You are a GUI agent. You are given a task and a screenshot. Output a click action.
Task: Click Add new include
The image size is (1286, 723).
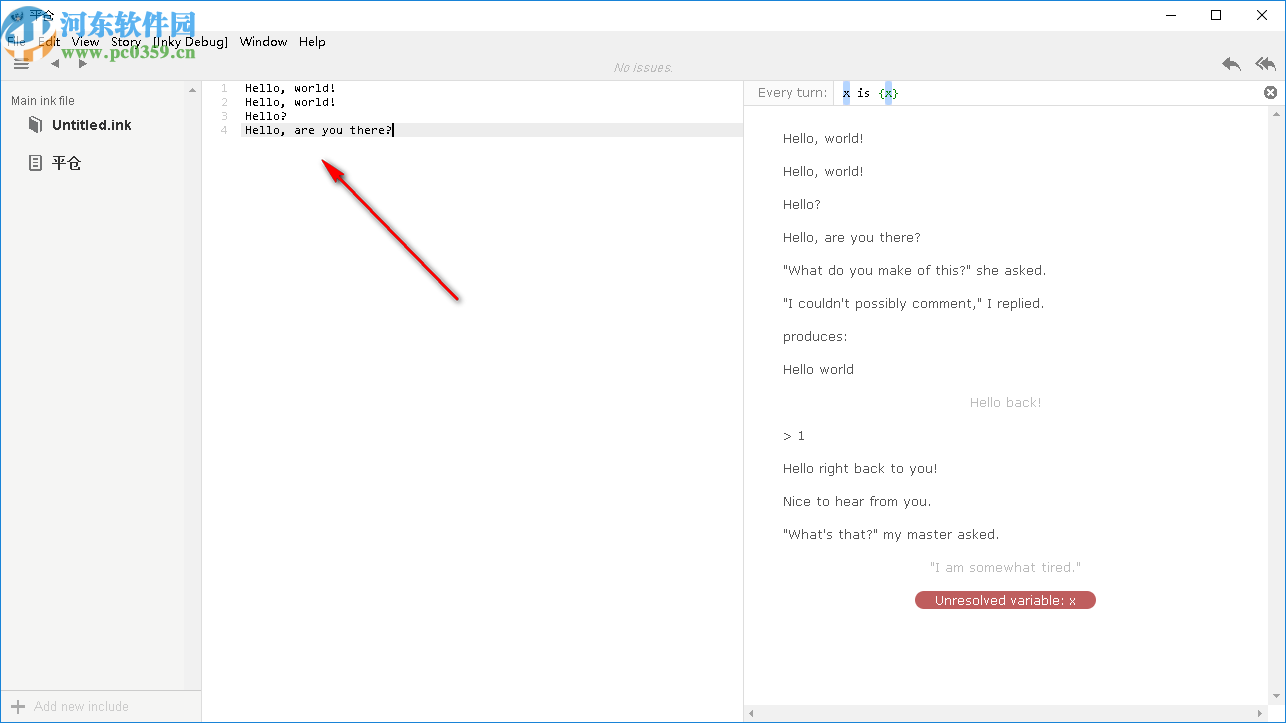[81, 706]
